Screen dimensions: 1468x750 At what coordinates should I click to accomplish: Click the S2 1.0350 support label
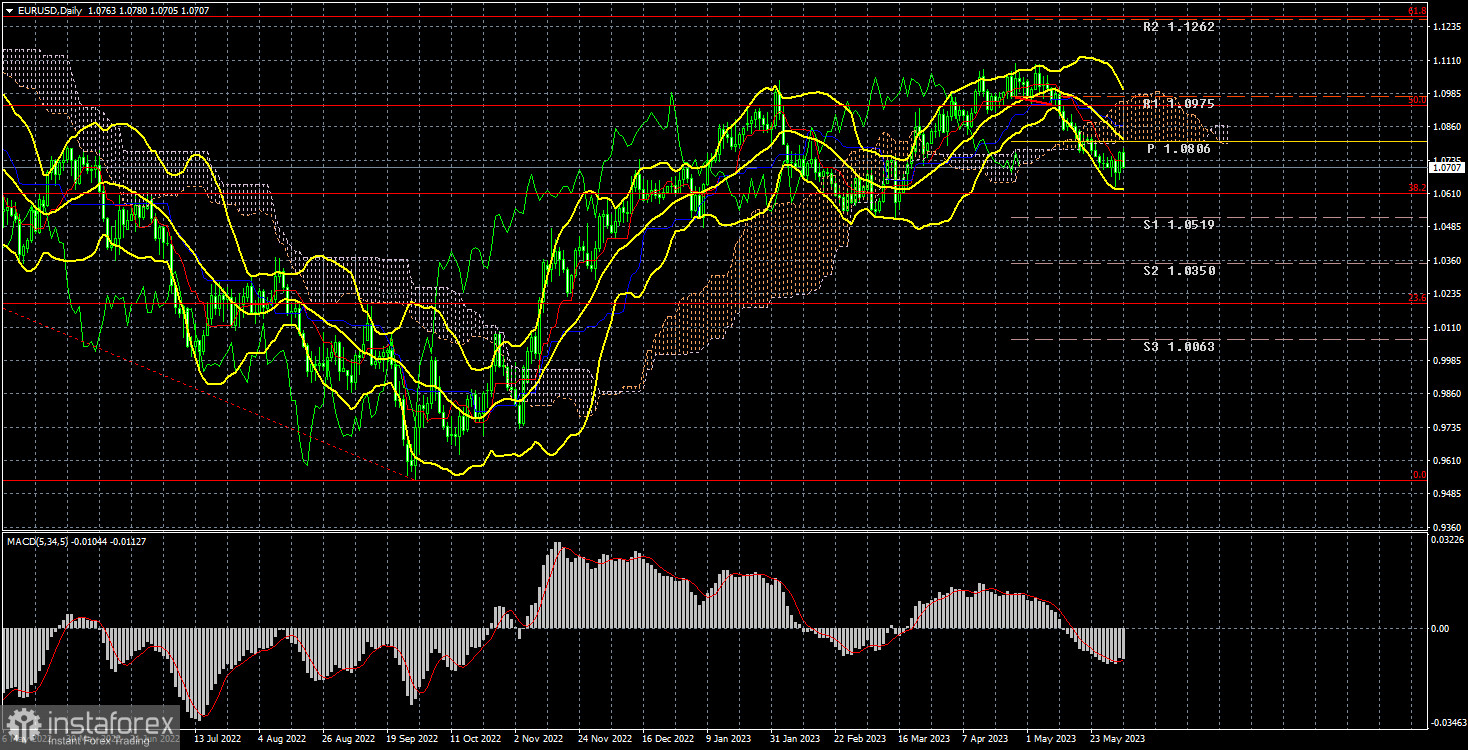(x=1180, y=271)
